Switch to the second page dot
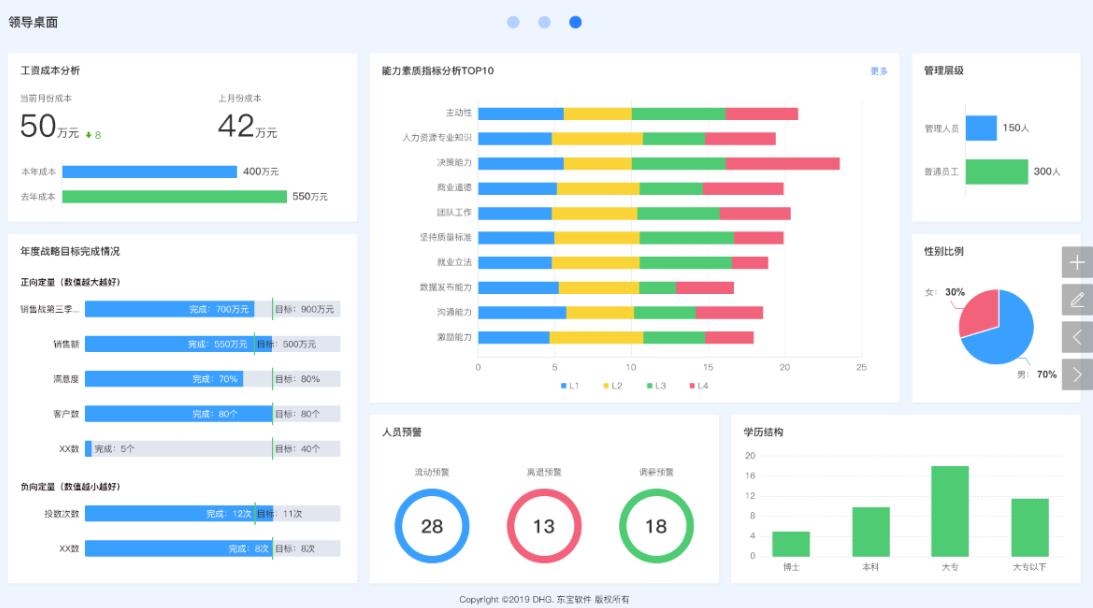Image resolution: width=1093 pixels, height=608 pixels. coord(544,22)
